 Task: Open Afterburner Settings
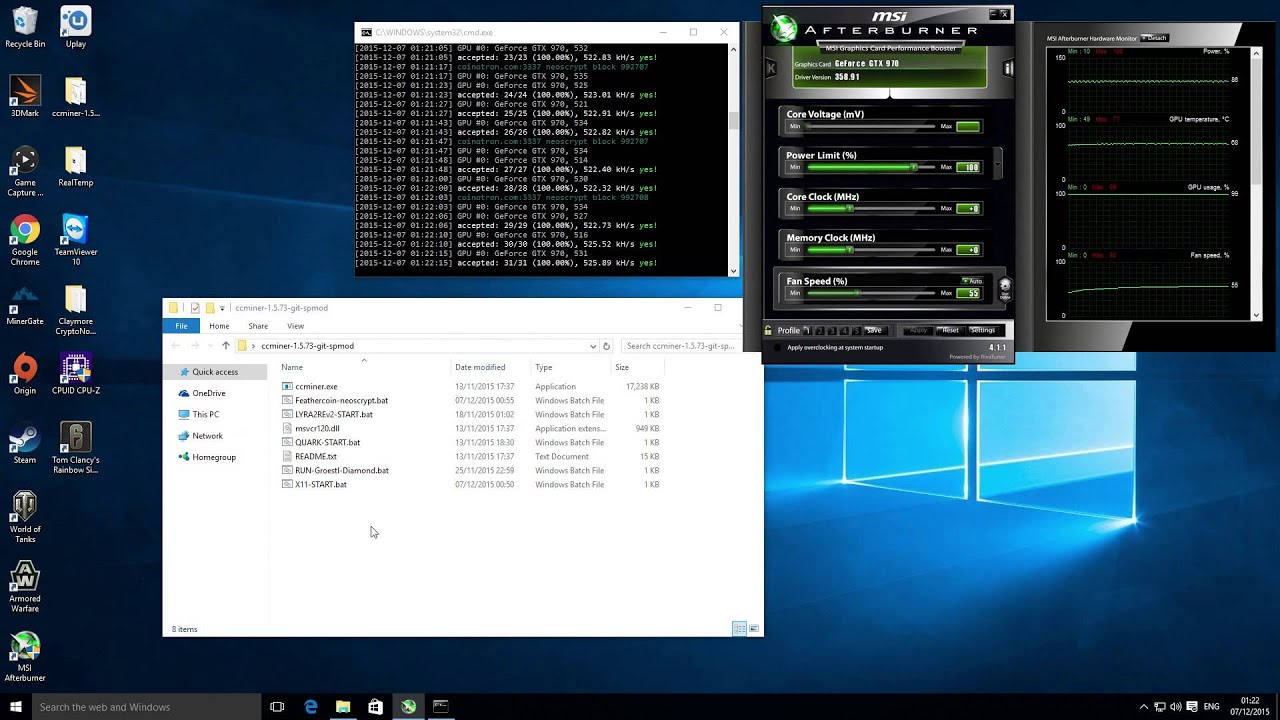[x=982, y=330]
